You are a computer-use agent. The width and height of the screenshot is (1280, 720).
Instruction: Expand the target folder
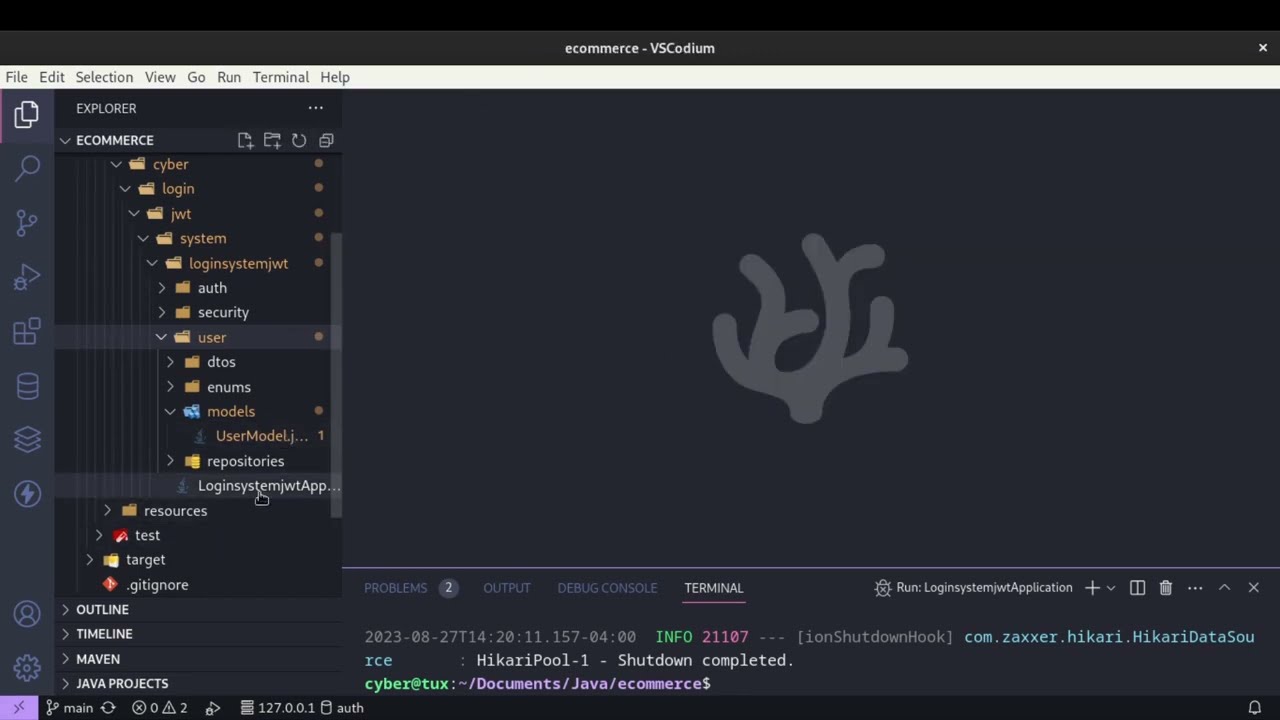[198, 560]
